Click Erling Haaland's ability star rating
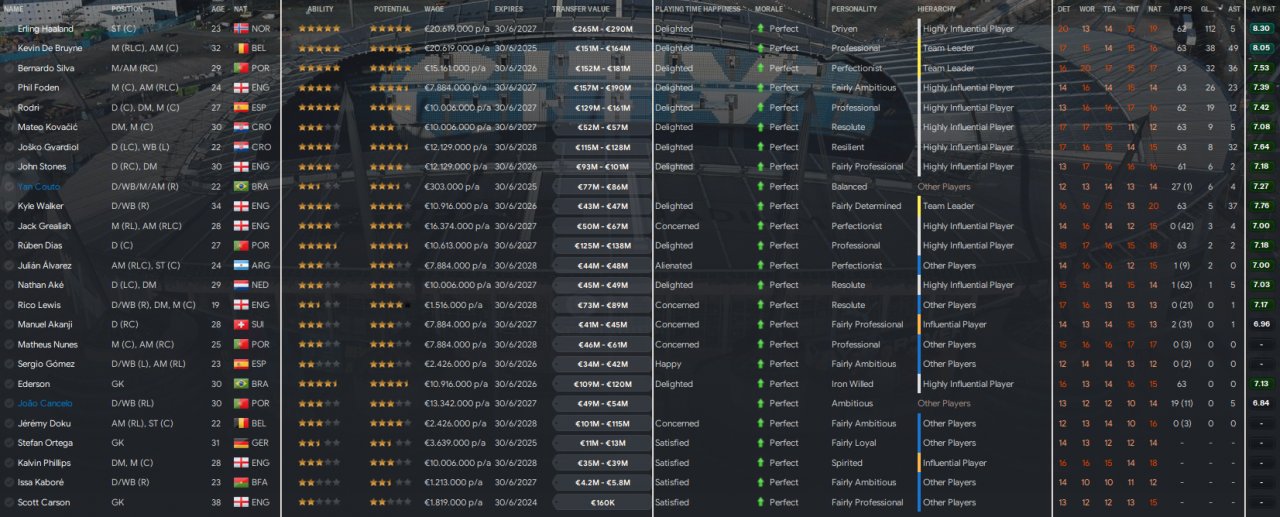This screenshot has width=1280, height=517. pos(319,28)
